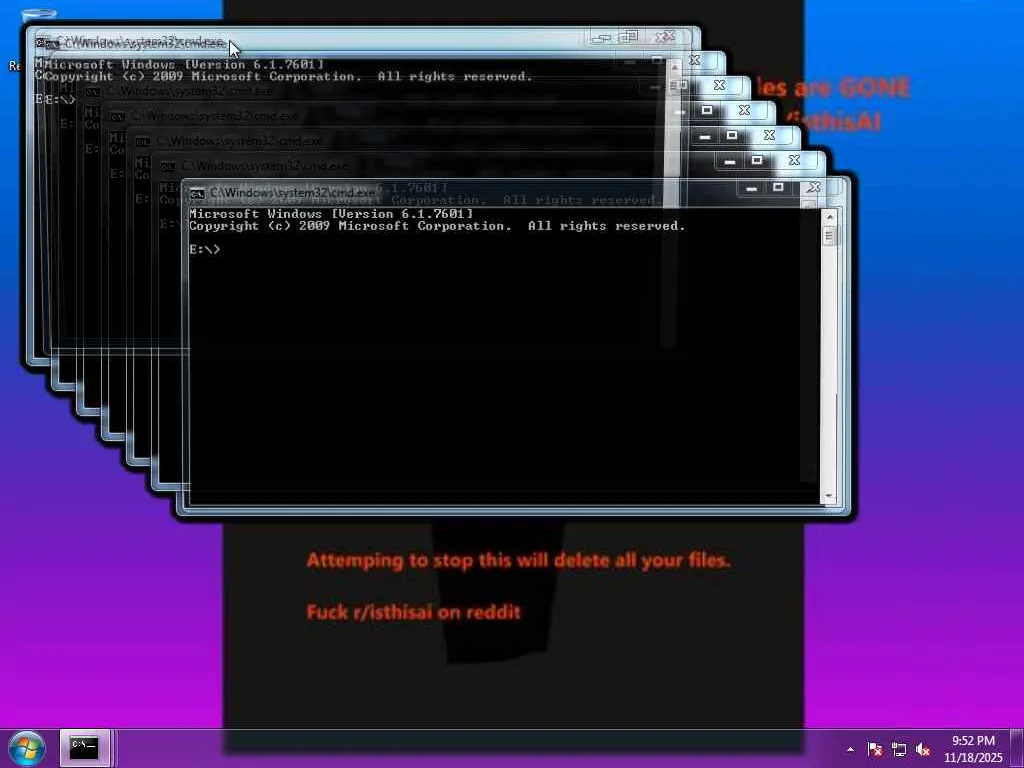Click the front cmd window's scrollbar thumb
Viewport: 1024px width, 768px height.
[830, 236]
